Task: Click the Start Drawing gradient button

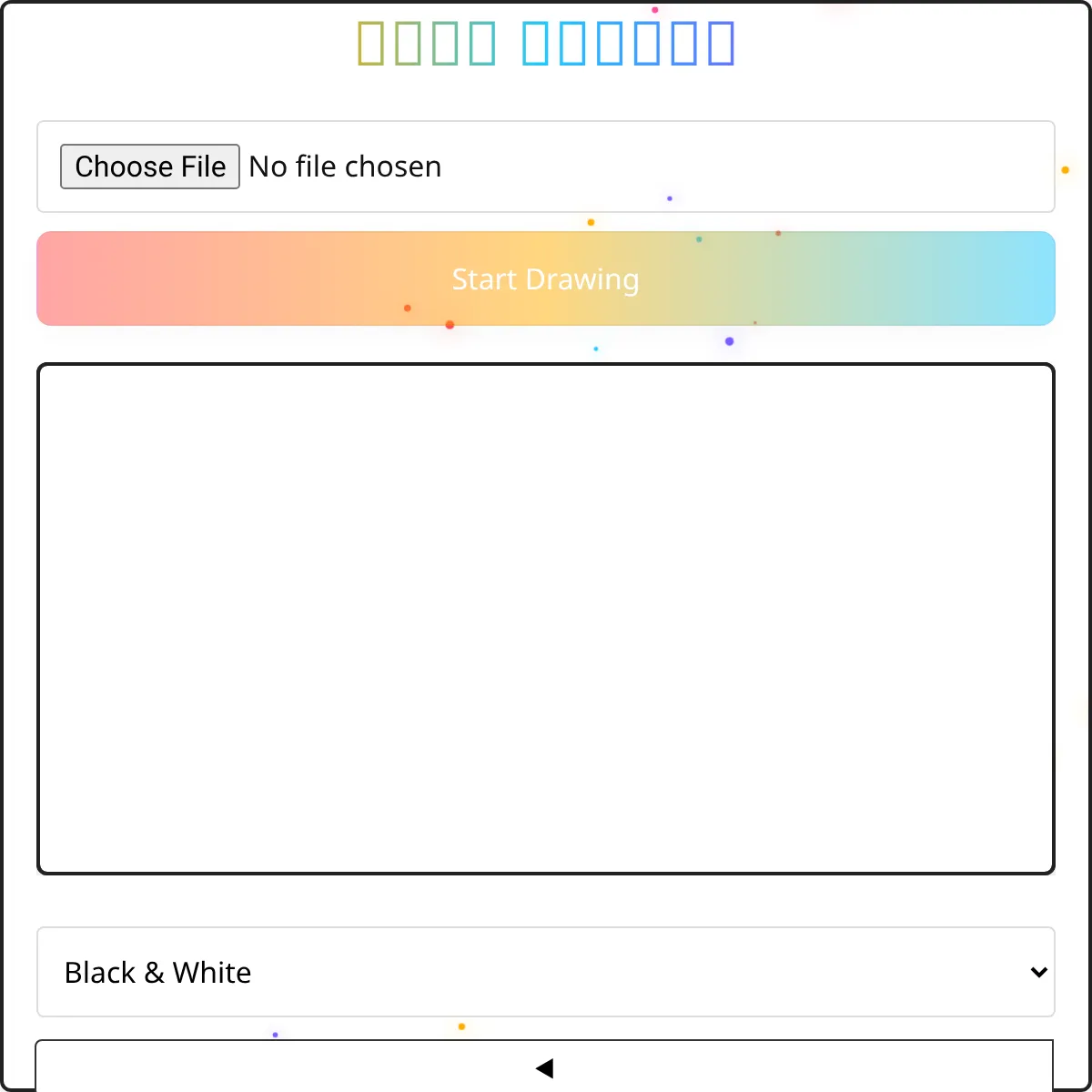Action: point(546,278)
